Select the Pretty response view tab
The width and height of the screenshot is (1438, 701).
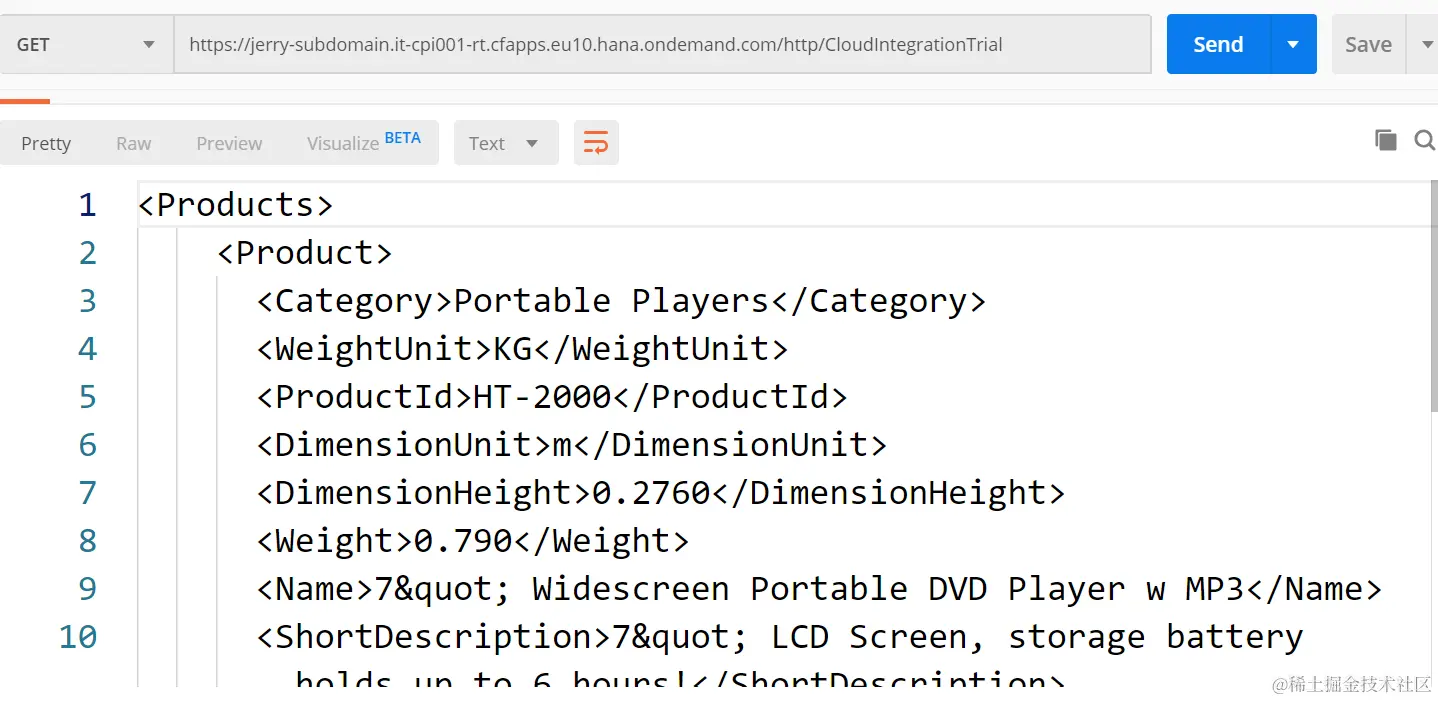[x=46, y=143]
